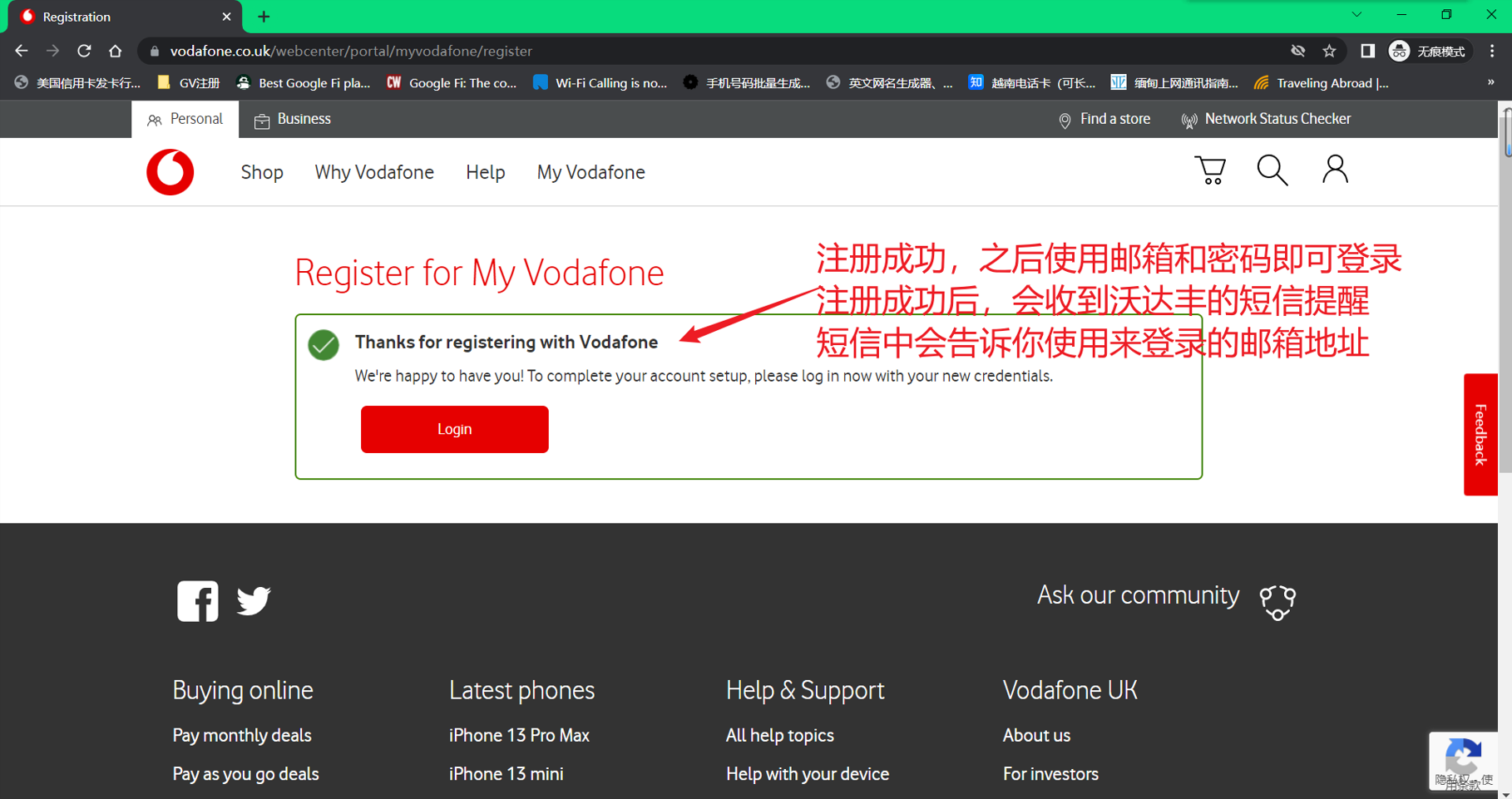Image resolution: width=1512 pixels, height=799 pixels.
Task: Open the Chrome three-dot menu
Action: click(1492, 51)
